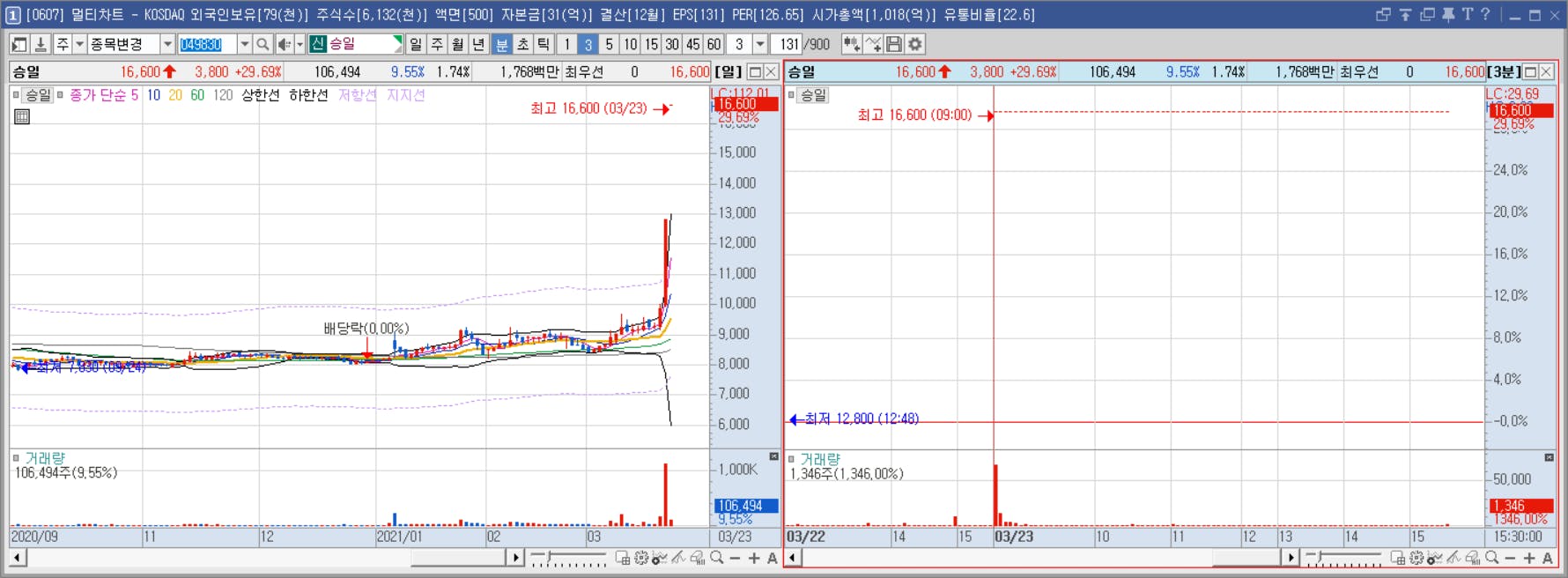
Task: Open help question mark in title bar
Action: click(1485, 14)
